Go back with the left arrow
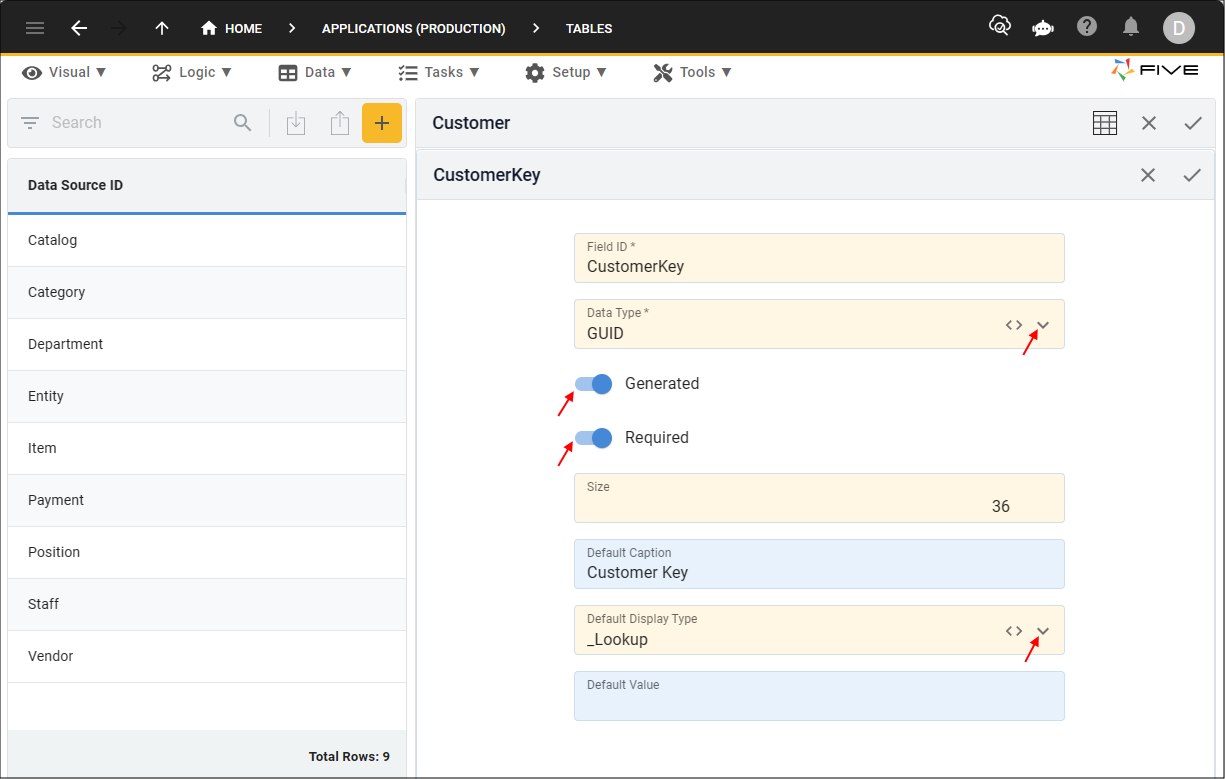 [x=79, y=28]
